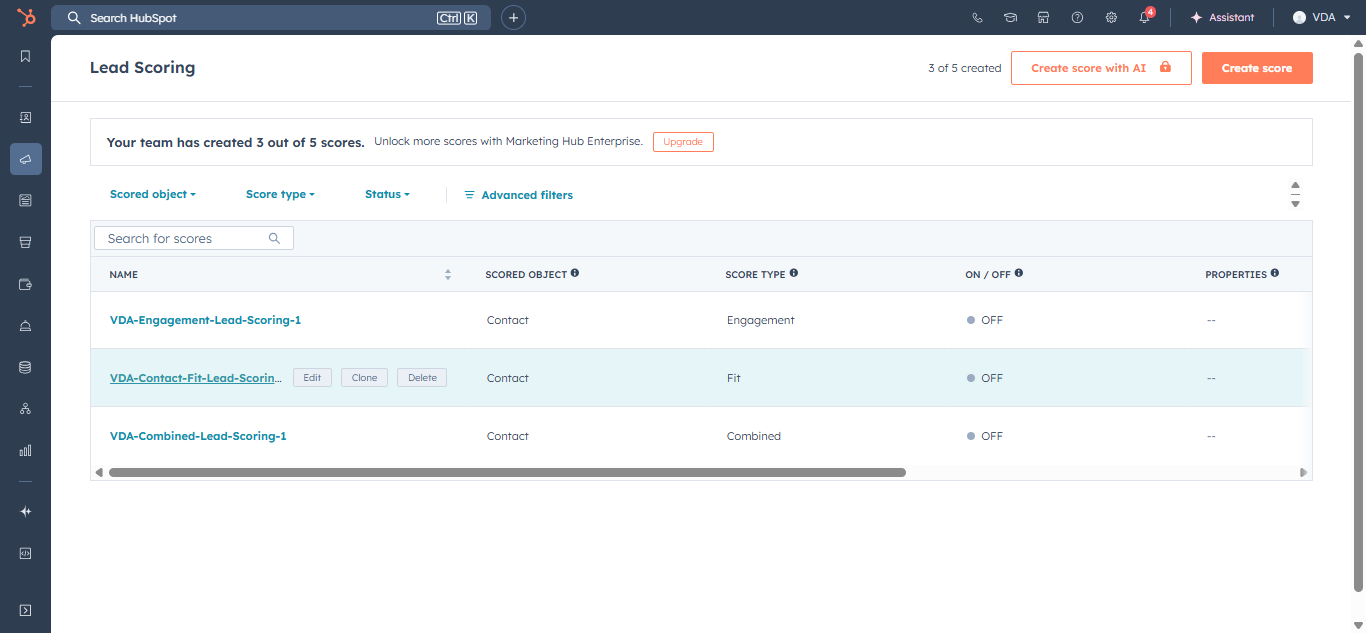The width and height of the screenshot is (1366, 633).
Task: Open the Marketing megaphone sidebar icon
Action: 26,159
